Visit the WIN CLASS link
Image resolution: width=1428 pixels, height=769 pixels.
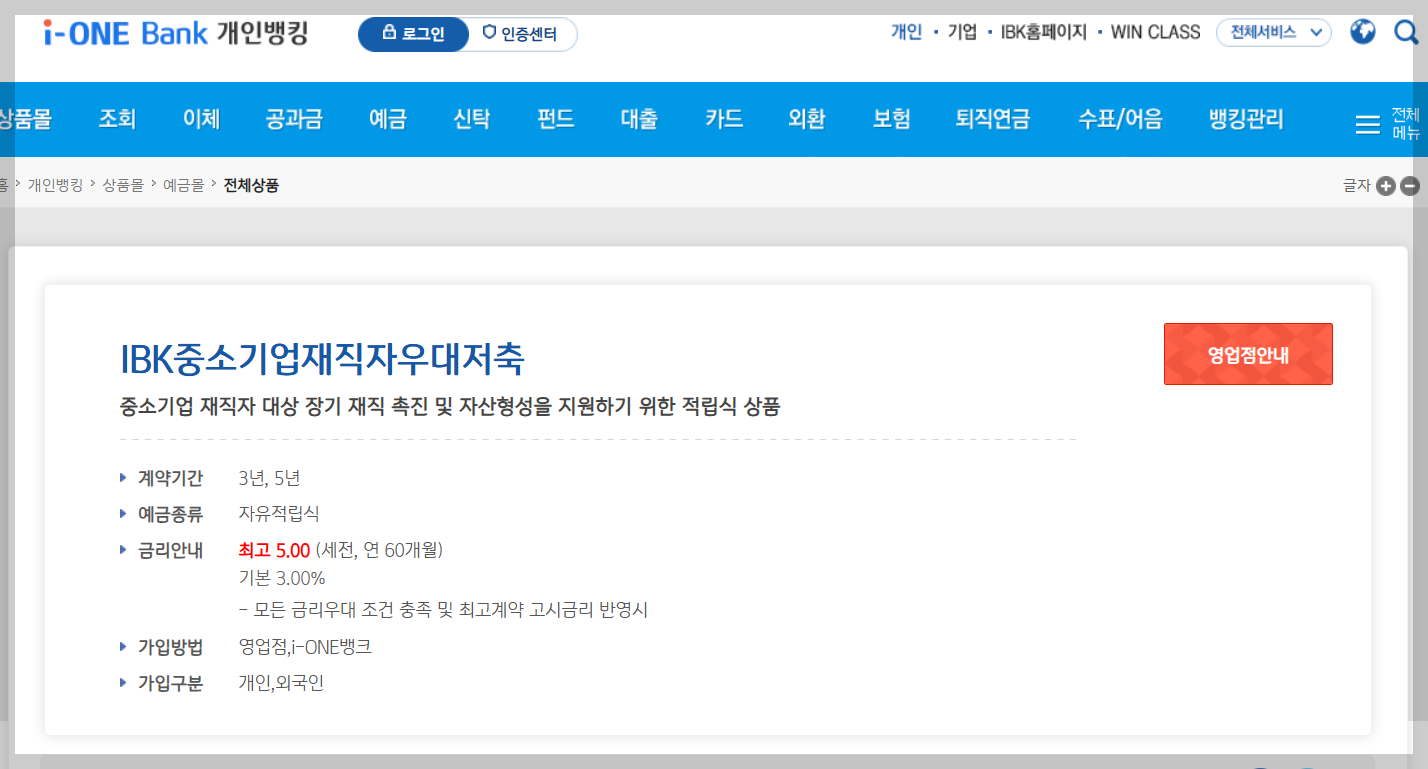pyautogui.click(x=1155, y=31)
